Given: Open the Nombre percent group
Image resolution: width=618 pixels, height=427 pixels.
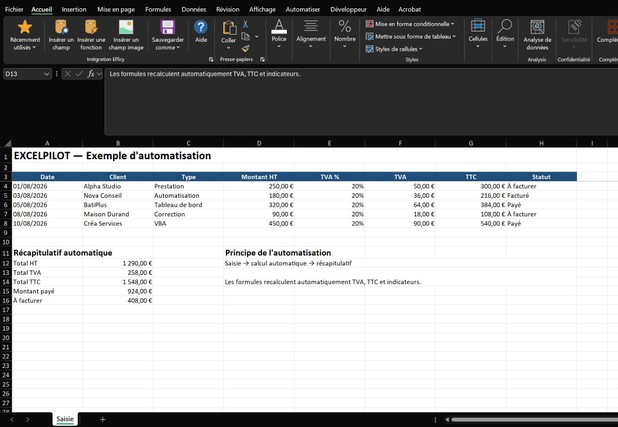Looking at the screenshot, I should (x=344, y=35).
